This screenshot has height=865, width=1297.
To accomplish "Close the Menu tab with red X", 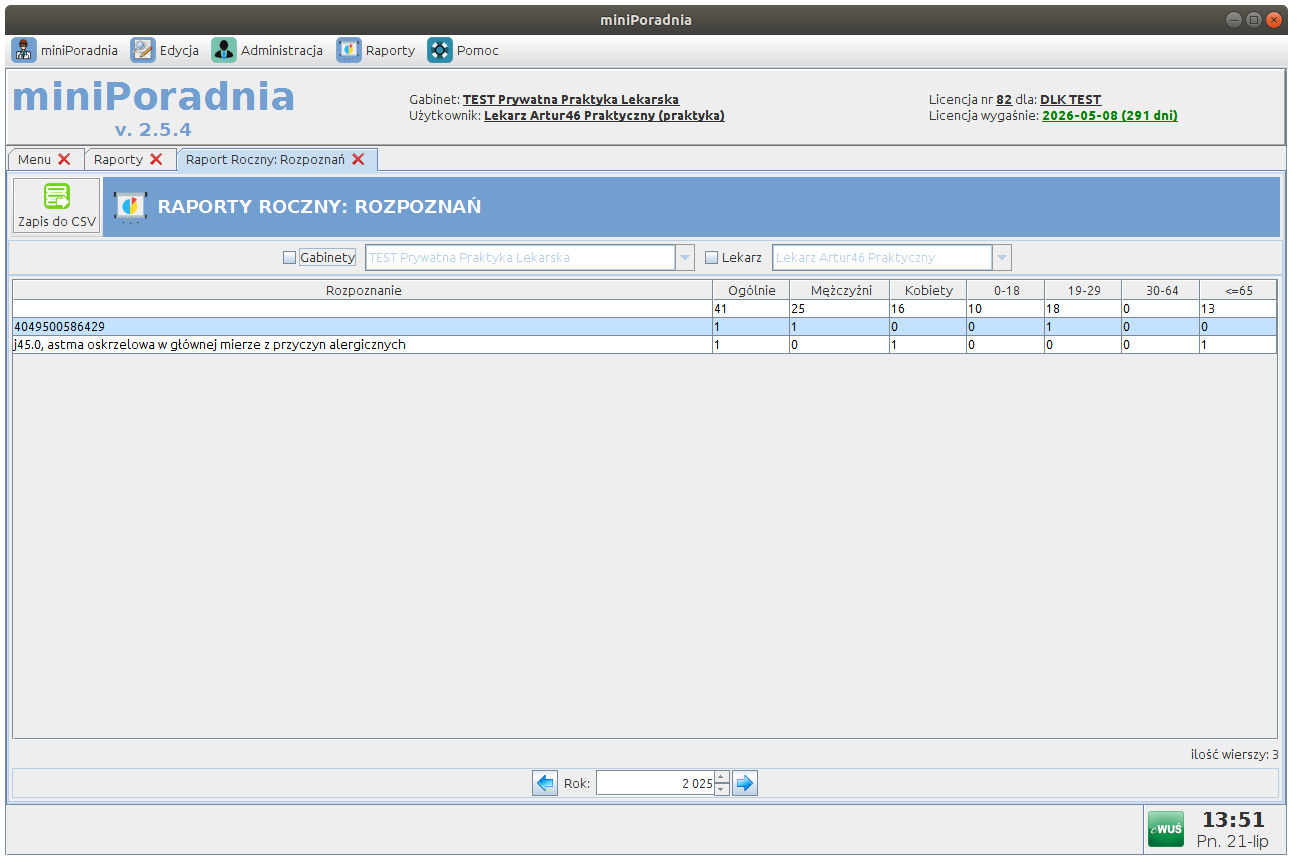I will point(64,160).
